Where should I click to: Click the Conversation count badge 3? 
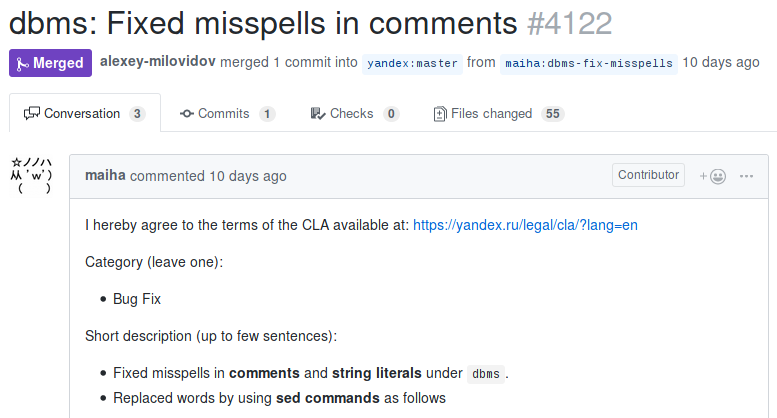point(137,114)
